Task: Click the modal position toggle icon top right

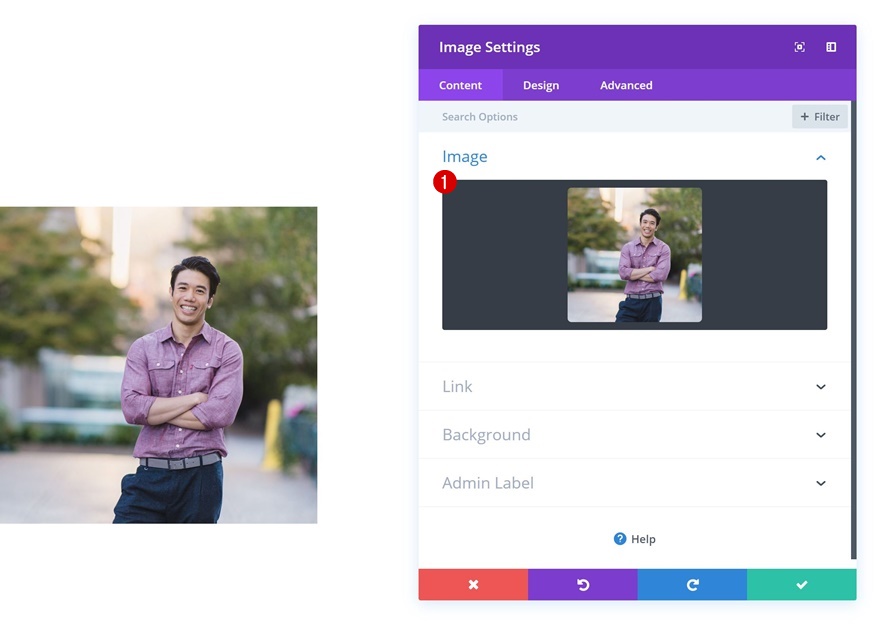Action: 830,47
